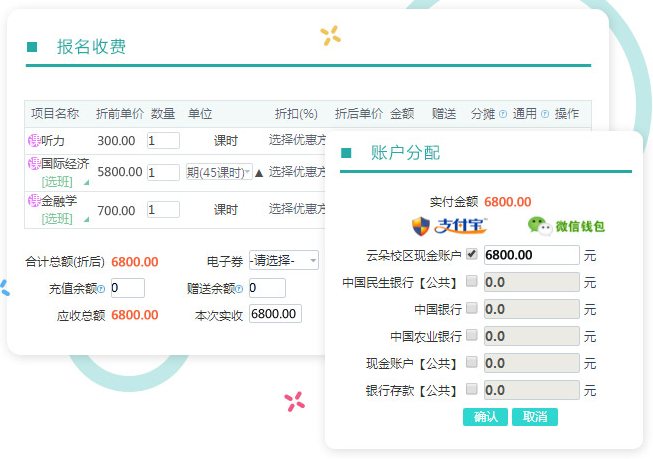Click the info icon next to 通用

545,114
